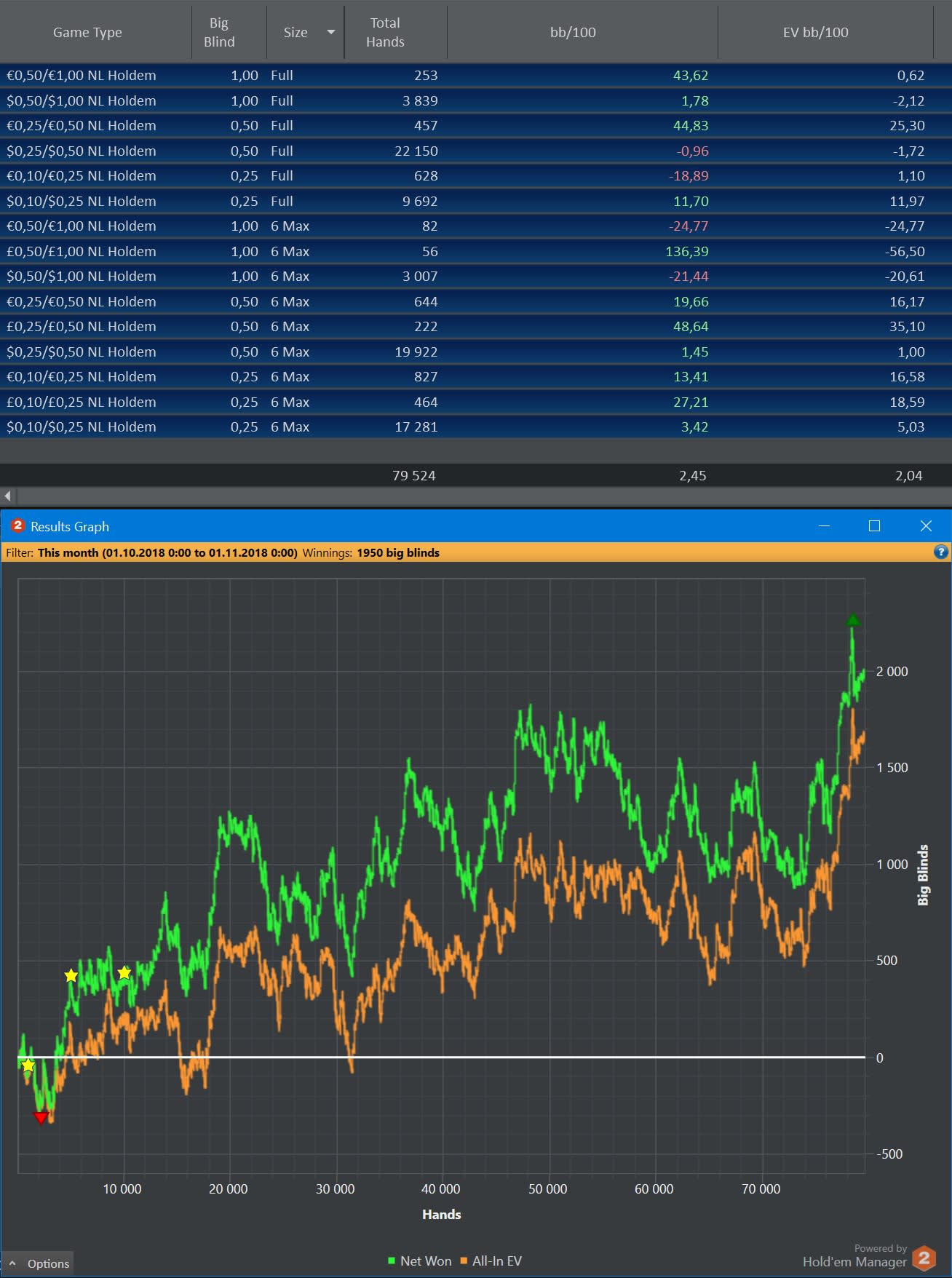Click the 2,04 EV bb/100 summary total
952x1278 pixels.
(908, 475)
